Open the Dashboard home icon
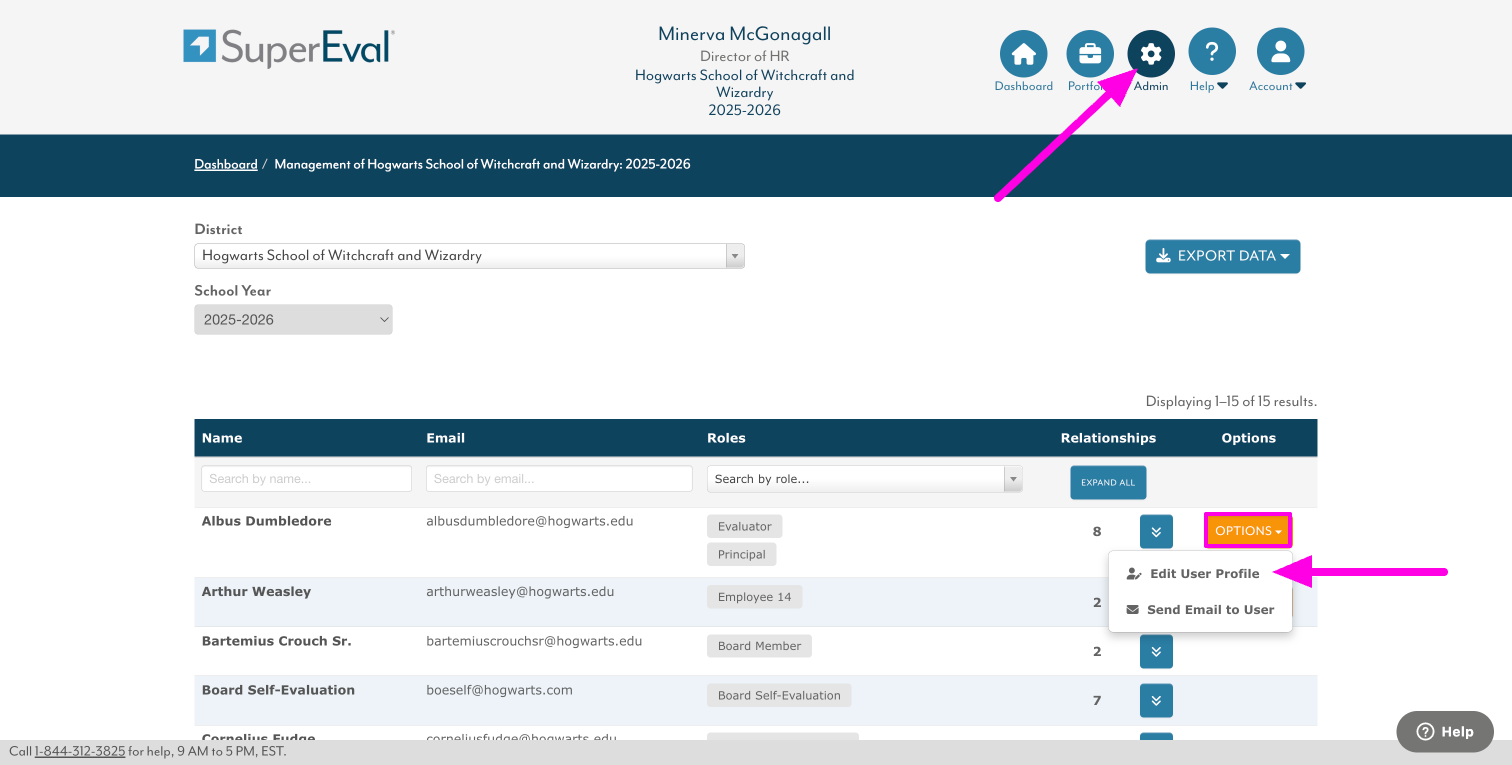 [1023, 54]
